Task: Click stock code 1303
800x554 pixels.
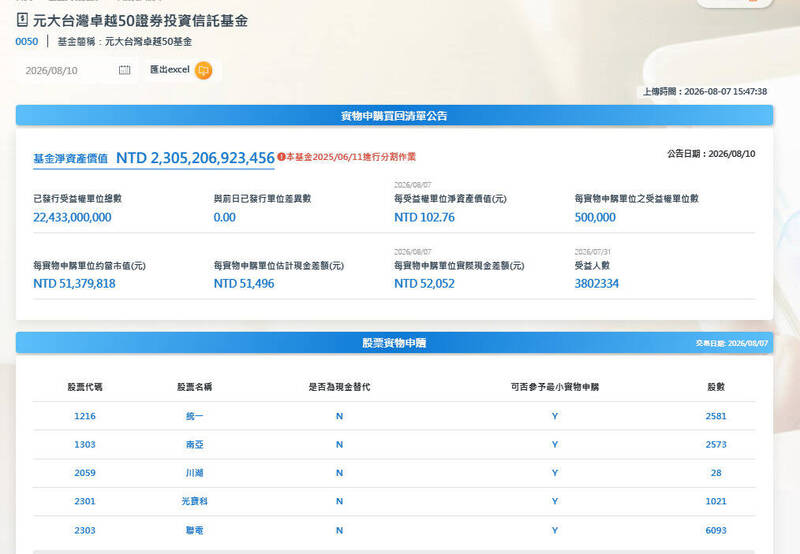Action: tap(85, 445)
